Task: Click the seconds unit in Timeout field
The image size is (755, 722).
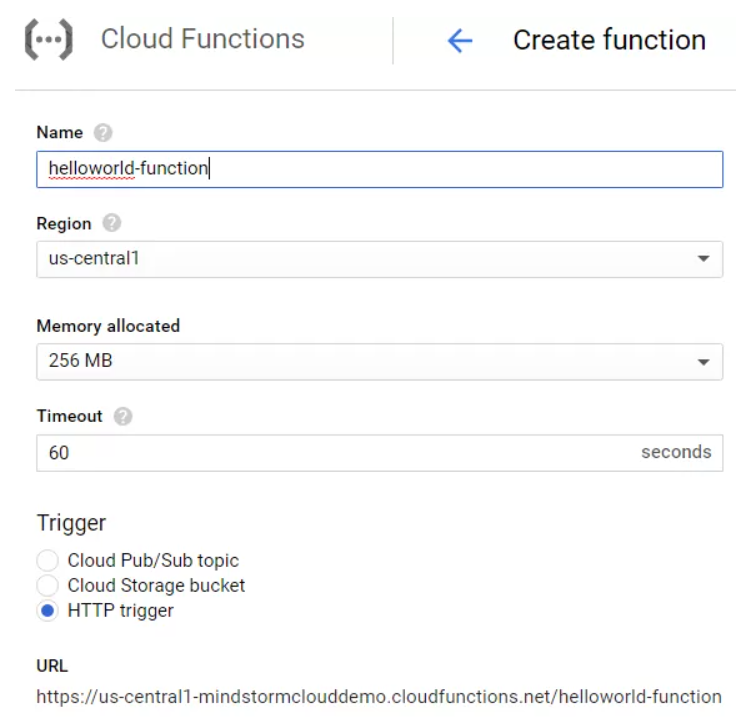Action: [x=676, y=452]
